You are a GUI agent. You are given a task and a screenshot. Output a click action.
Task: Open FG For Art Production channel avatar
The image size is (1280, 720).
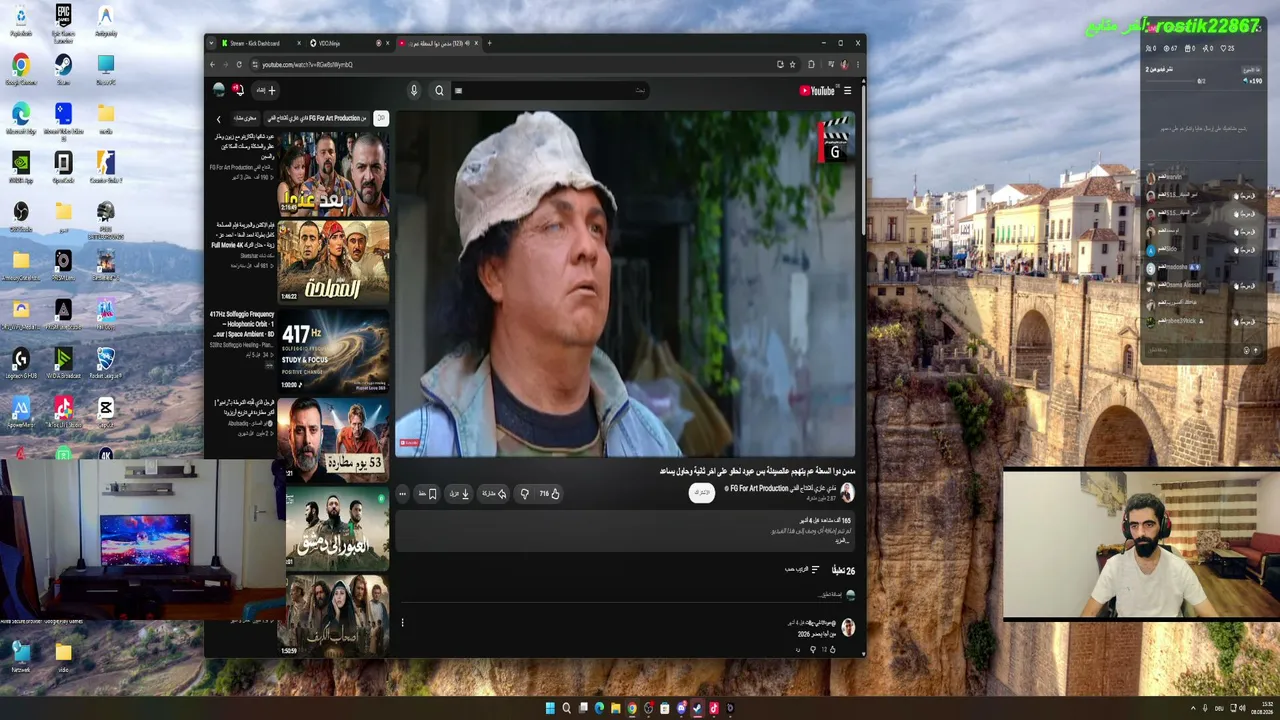coord(847,492)
